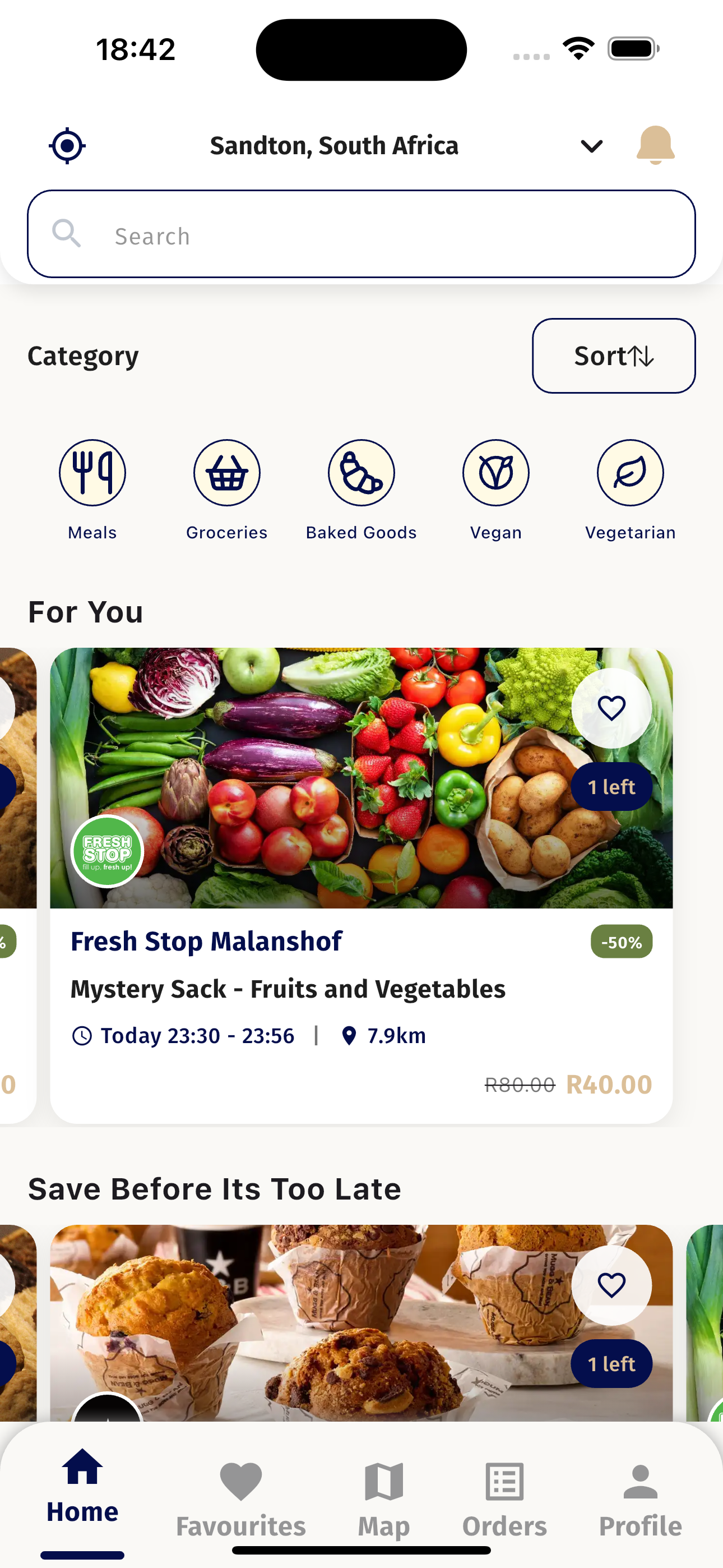Go to the Orders tab
The image size is (723, 1568).
pos(504,1498)
